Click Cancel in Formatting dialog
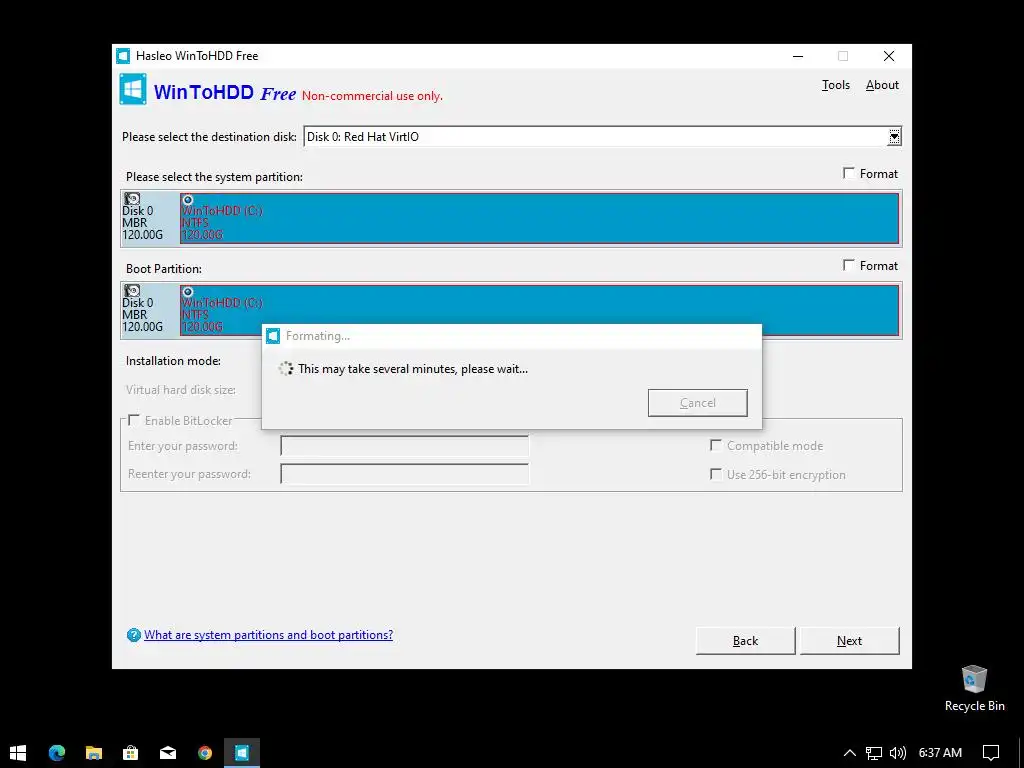Image resolution: width=1024 pixels, height=768 pixels. click(x=697, y=403)
